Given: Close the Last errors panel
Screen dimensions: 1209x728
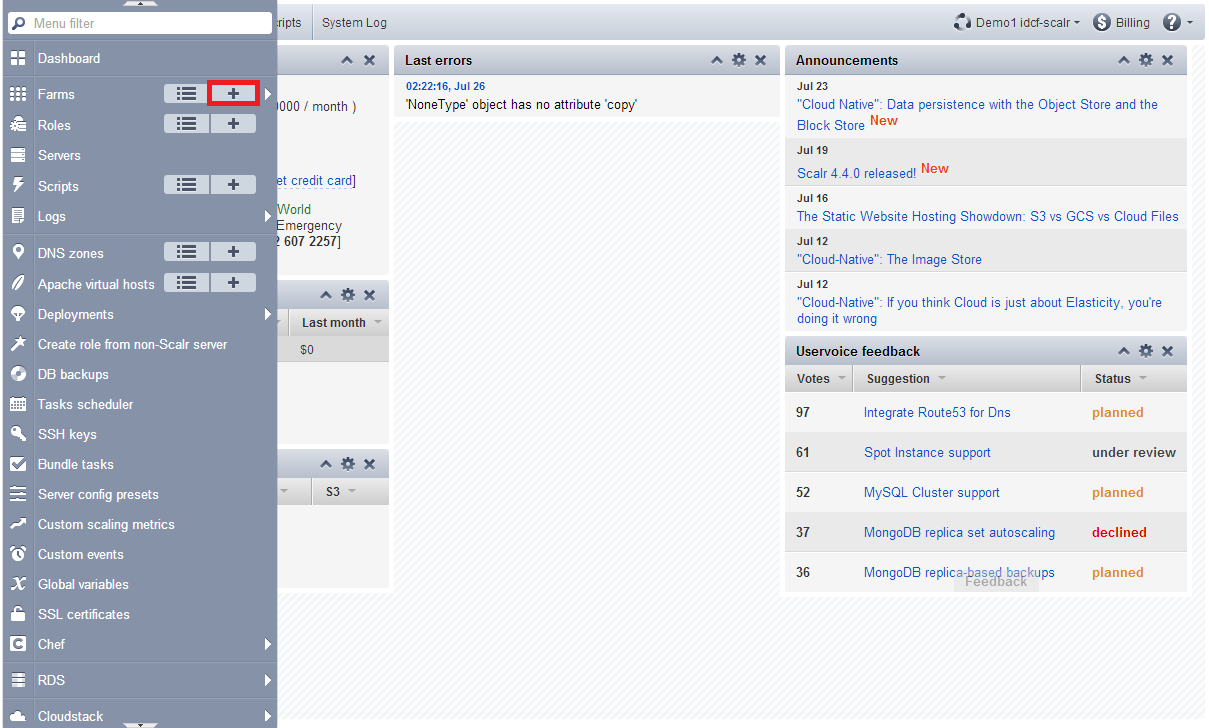Looking at the screenshot, I should 760,60.
